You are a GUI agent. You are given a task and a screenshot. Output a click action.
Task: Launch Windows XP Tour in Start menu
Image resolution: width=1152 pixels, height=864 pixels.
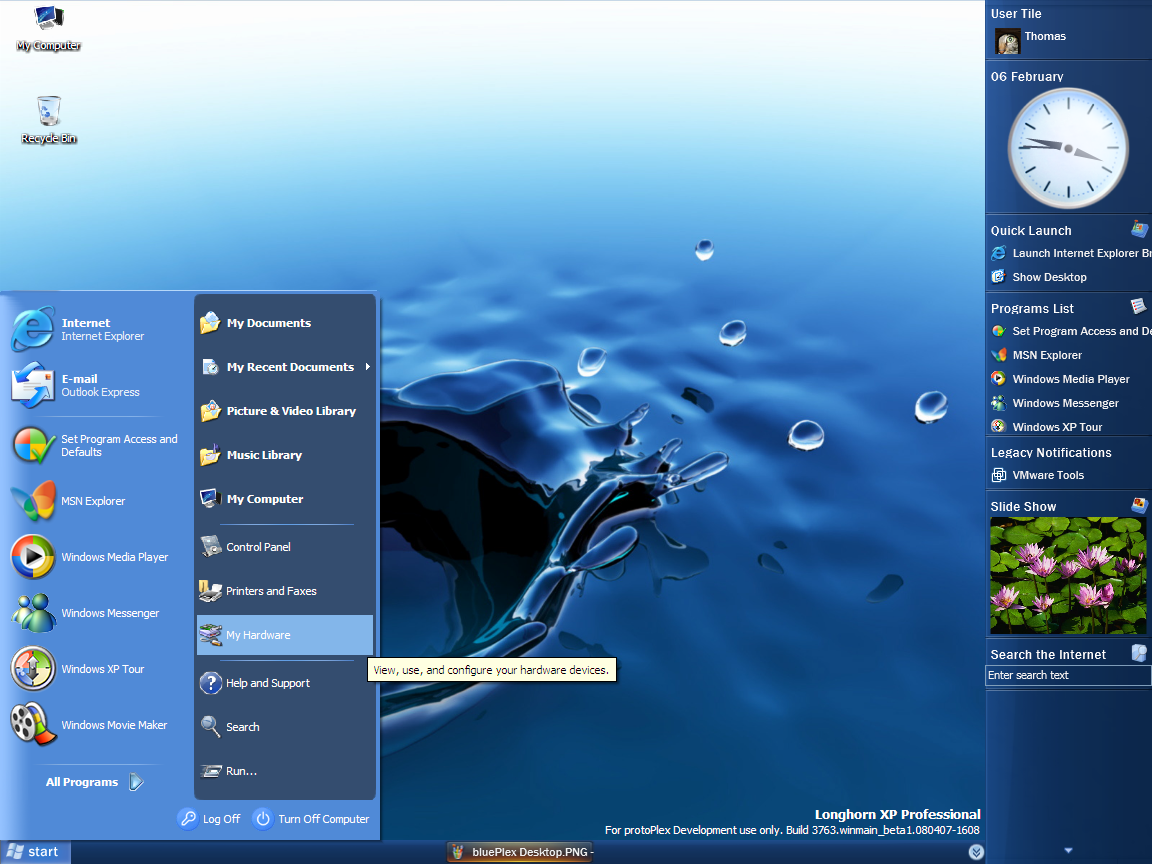pos(96,669)
